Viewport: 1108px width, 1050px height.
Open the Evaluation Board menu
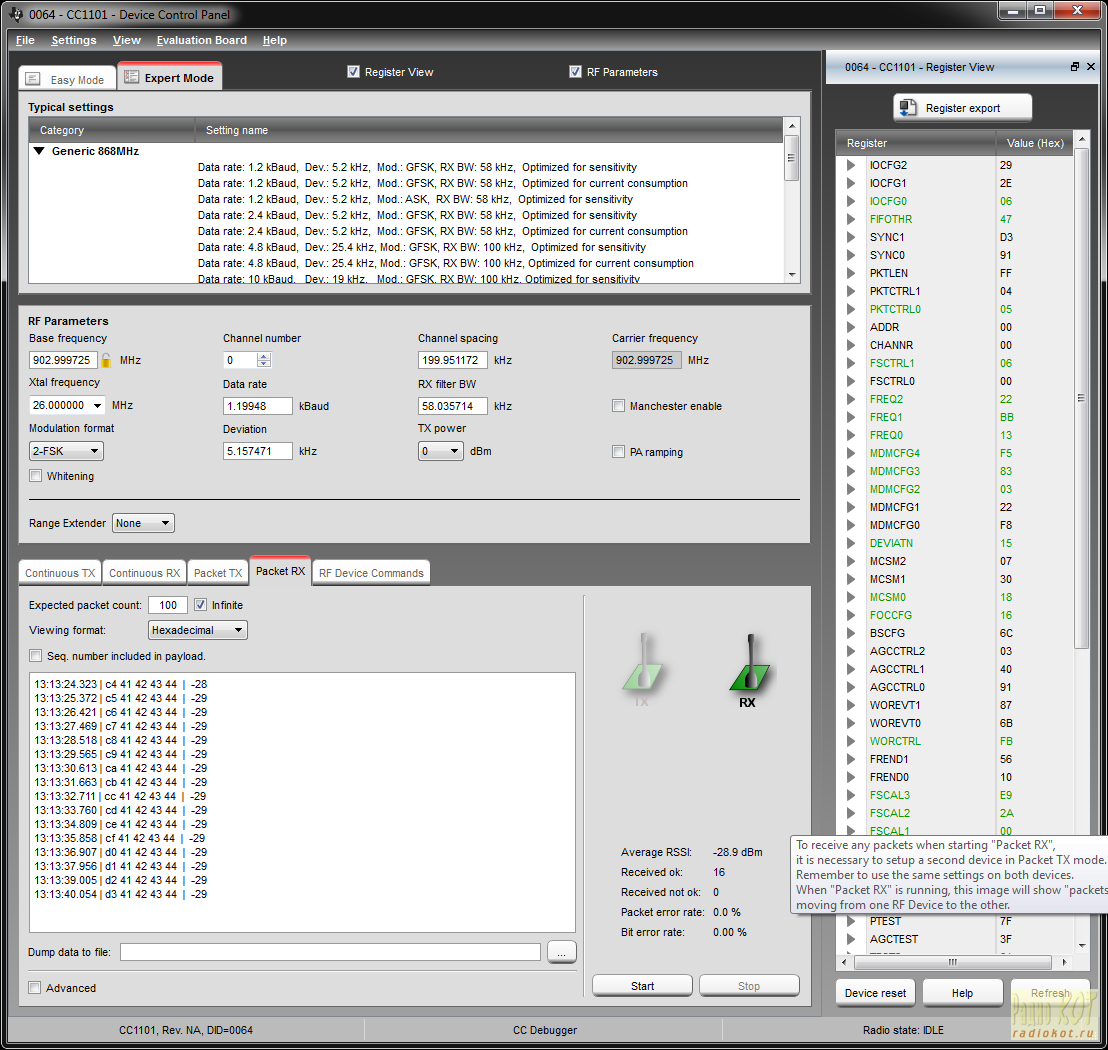click(201, 40)
